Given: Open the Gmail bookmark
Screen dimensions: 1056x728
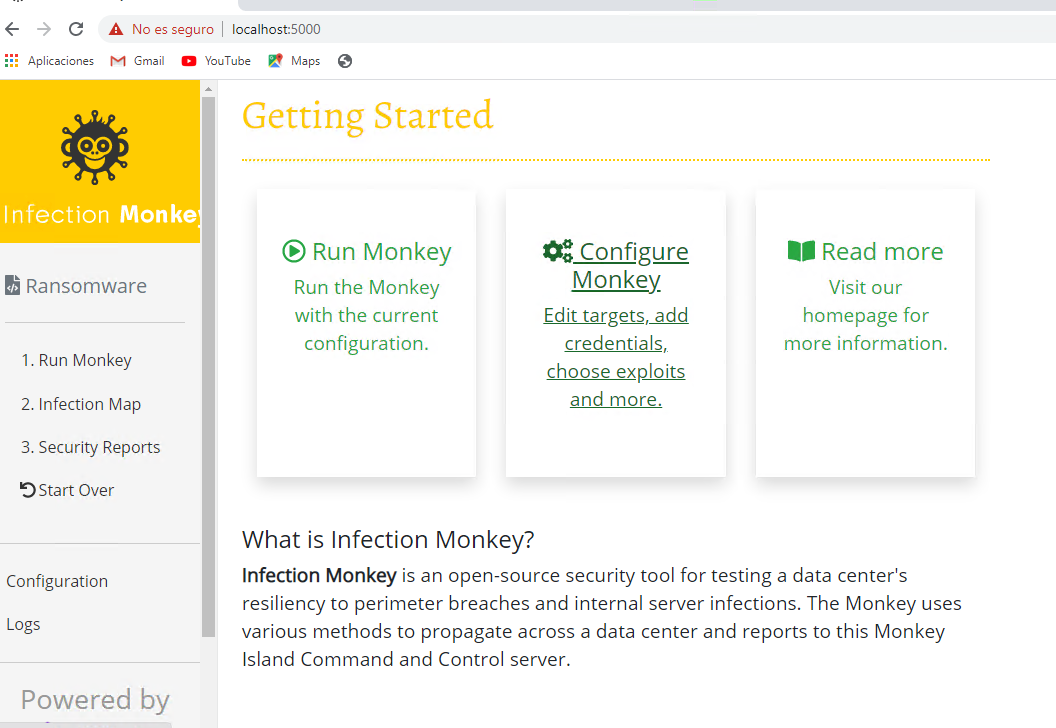Looking at the screenshot, I should click(x=137, y=61).
